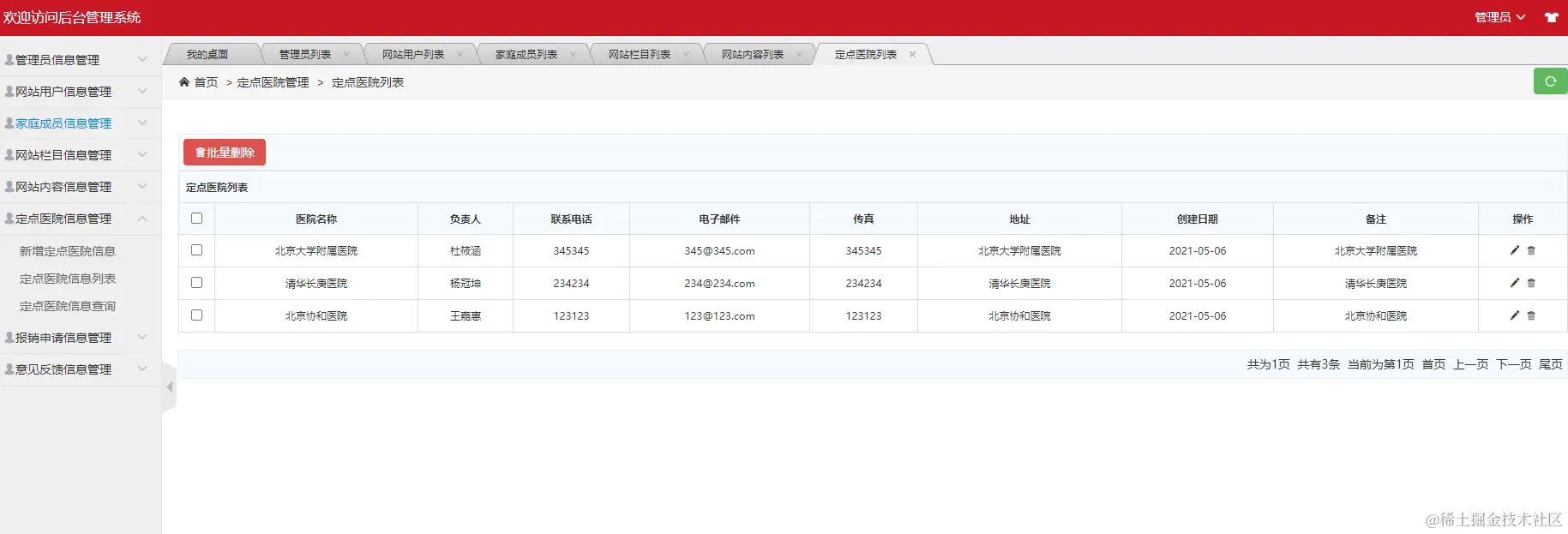Switch to the 管理员列表 tab
Image resolution: width=1568 pixels, height=534 pixels.
[x=305, y=54]
